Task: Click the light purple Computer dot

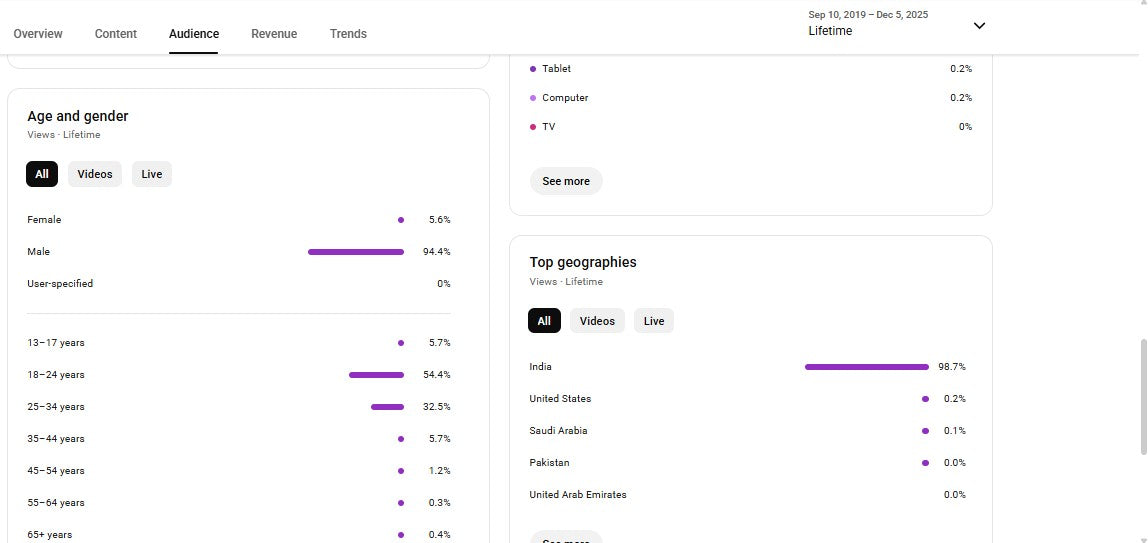Action: click(533, 98)
